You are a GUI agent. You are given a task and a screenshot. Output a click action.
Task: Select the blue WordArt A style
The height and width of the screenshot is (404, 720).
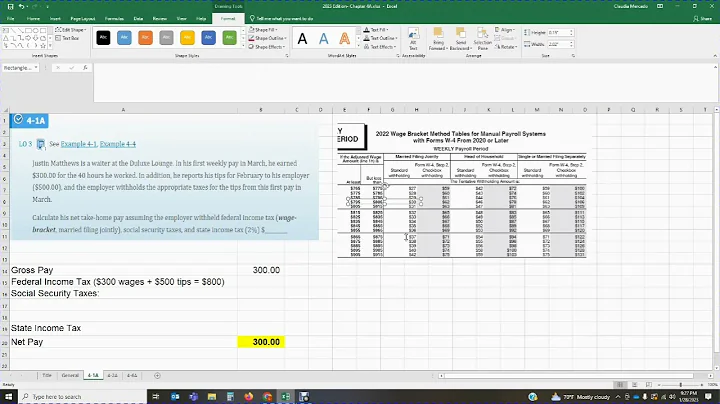(324, 39)
